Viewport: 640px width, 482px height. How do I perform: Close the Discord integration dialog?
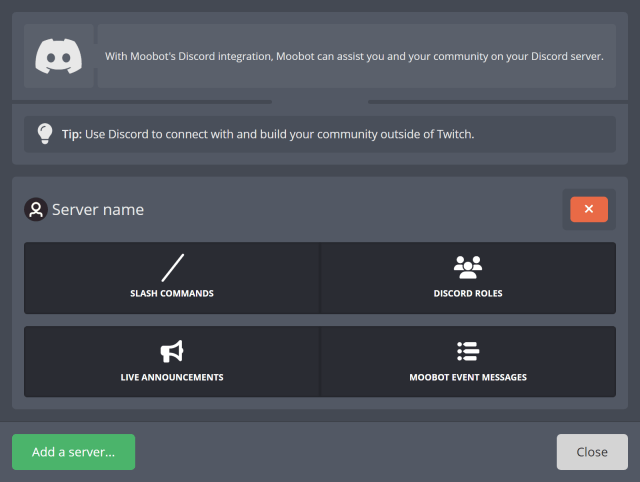point(592,452)
